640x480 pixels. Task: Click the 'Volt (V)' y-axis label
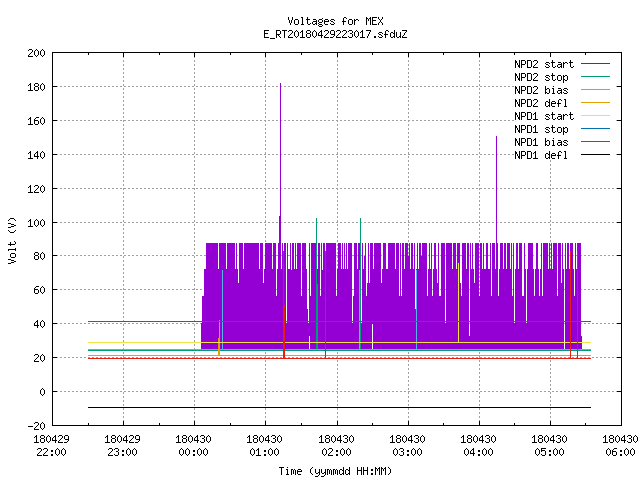pos(12,240)
